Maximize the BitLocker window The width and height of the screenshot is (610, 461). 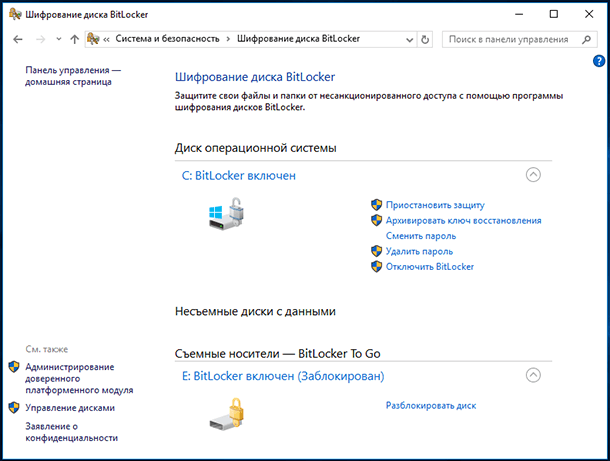(x=554, y=14)
